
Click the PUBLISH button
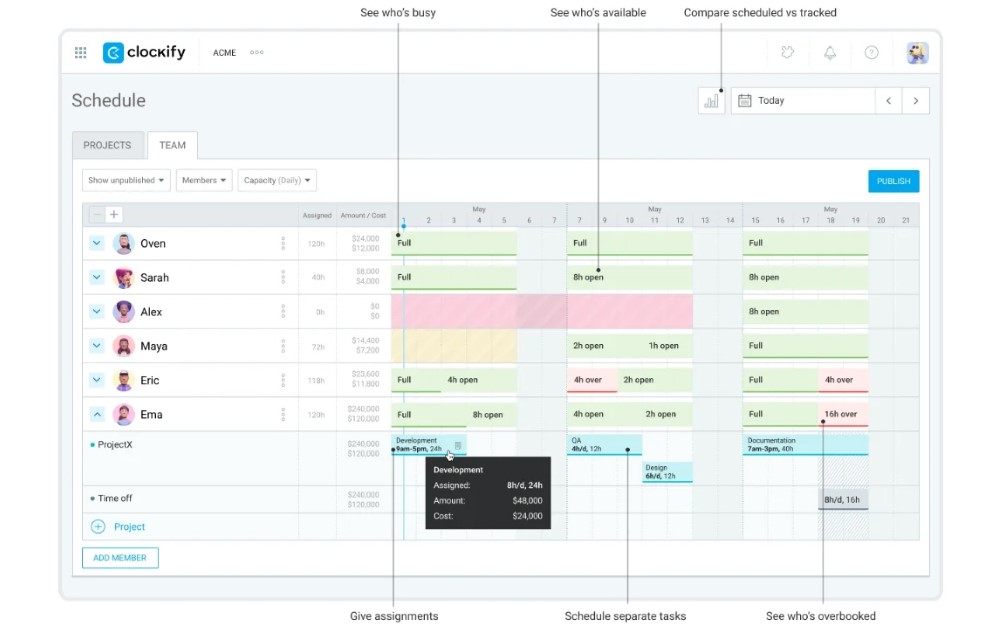point(893,181)
